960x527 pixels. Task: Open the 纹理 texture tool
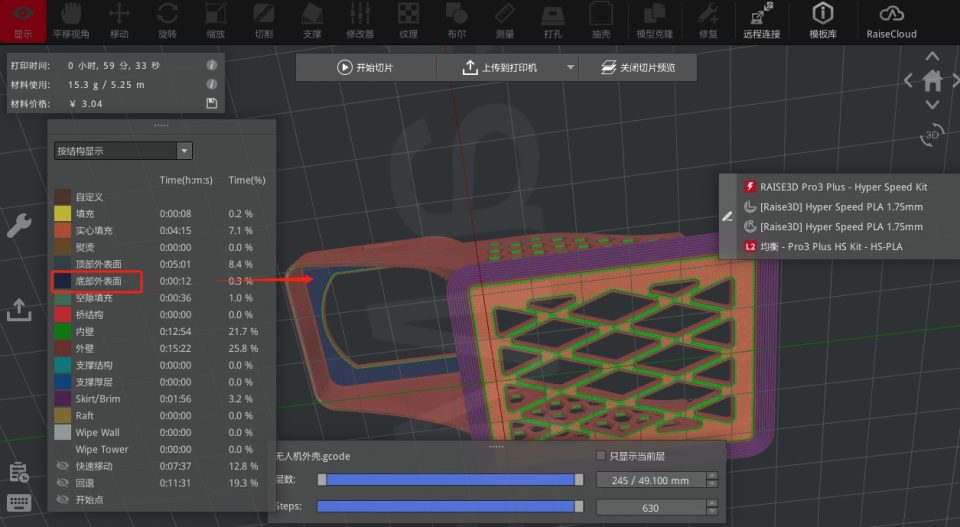tap(408, 21)
